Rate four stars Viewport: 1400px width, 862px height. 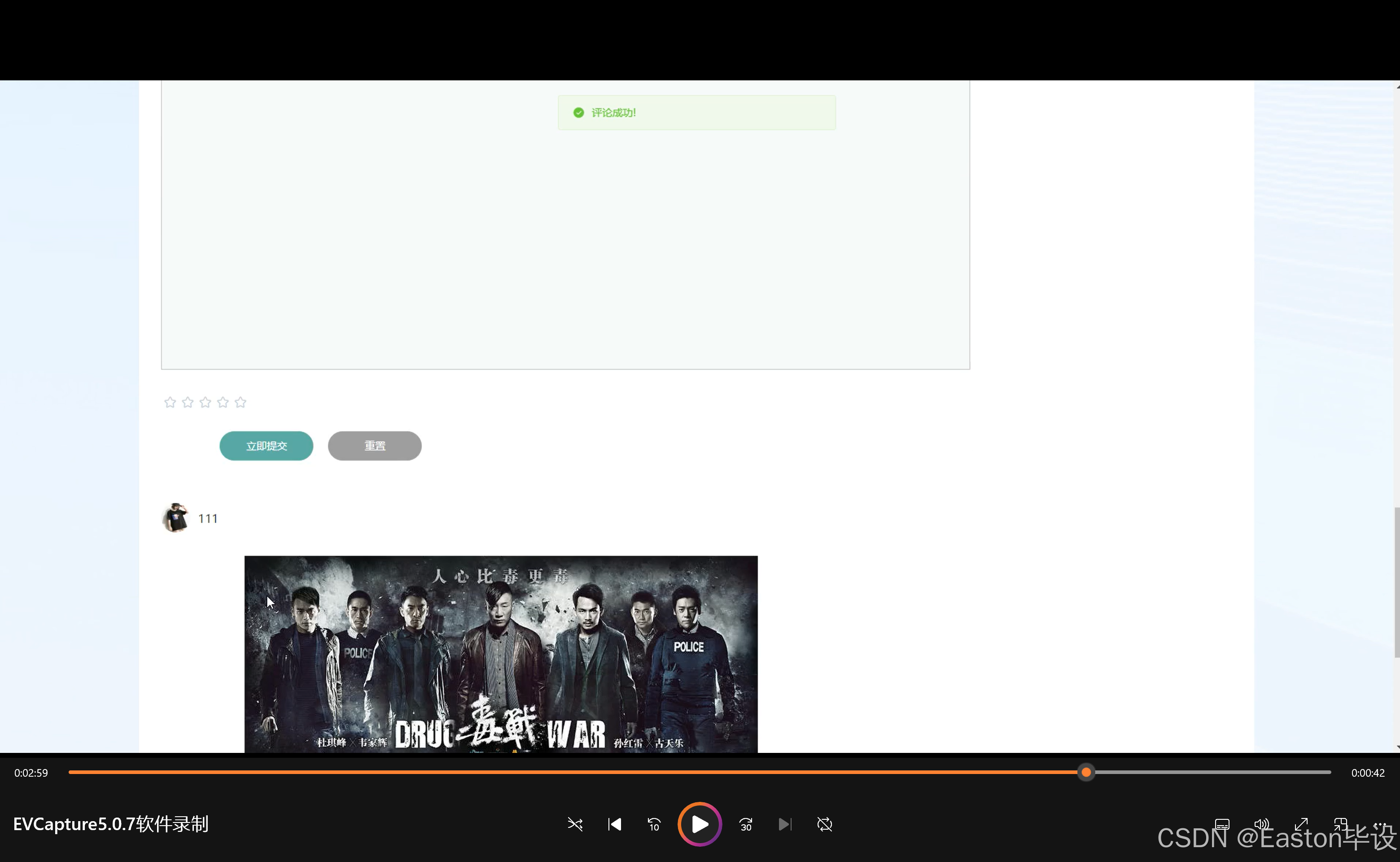(223, 403)
